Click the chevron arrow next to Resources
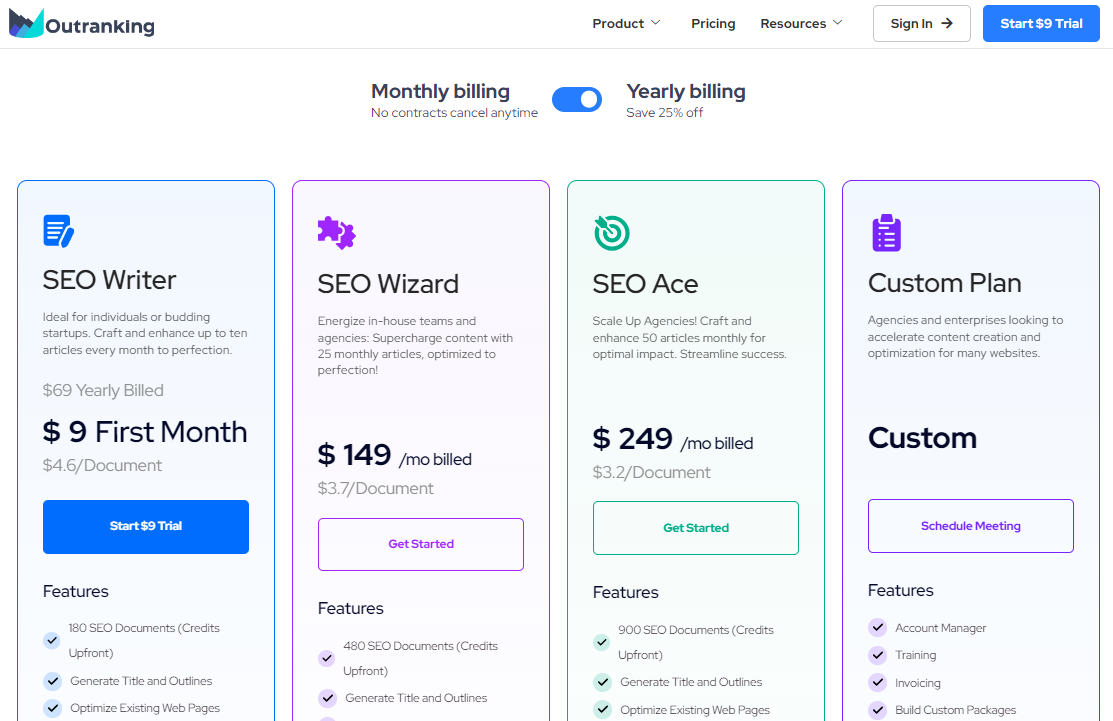 click(x=838, y=23)
